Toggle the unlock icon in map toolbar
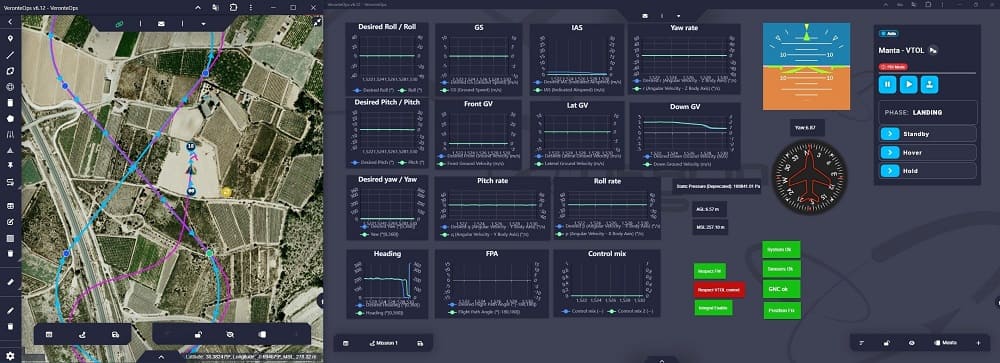Screen dimensions: 1000x363 coord(198,334)
